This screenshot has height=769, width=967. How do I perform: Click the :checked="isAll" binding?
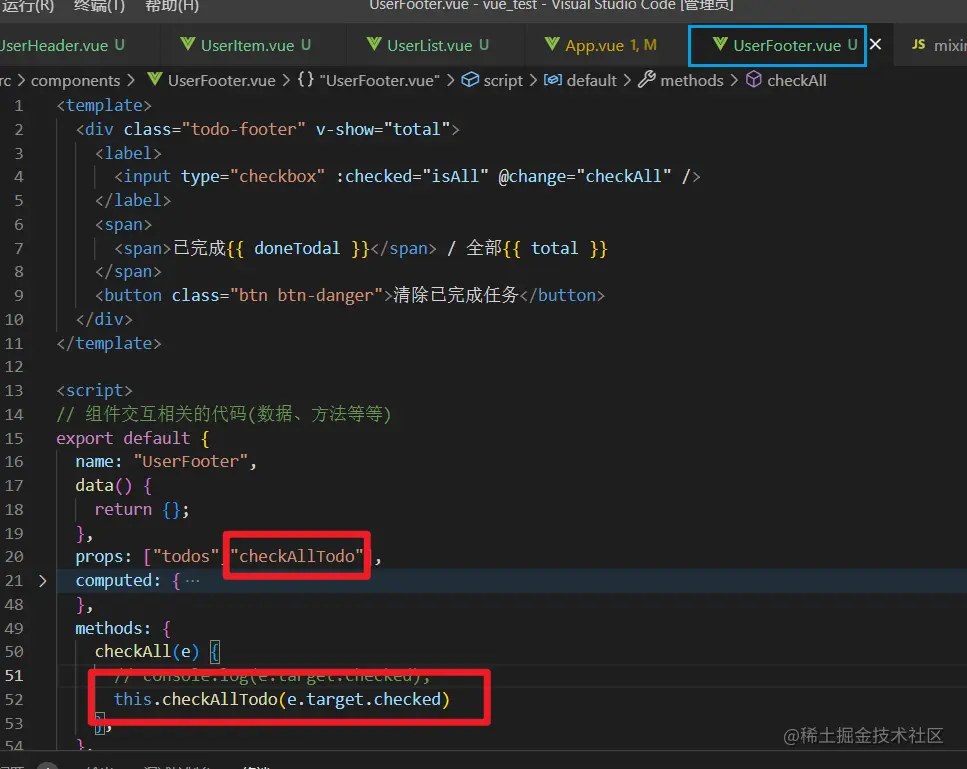tap(411, 177)
